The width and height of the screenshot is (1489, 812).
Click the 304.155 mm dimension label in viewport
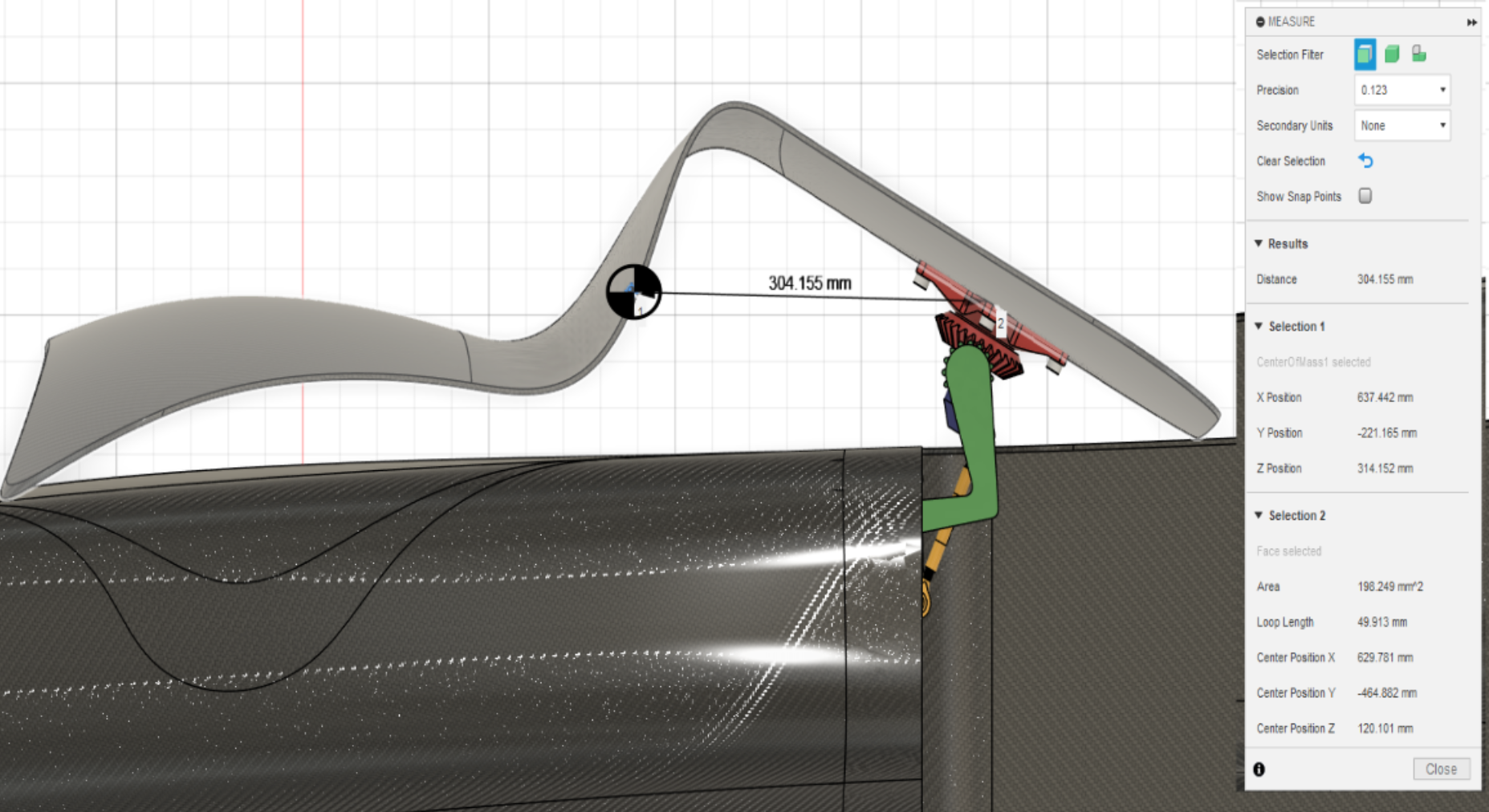pos(809,283)
